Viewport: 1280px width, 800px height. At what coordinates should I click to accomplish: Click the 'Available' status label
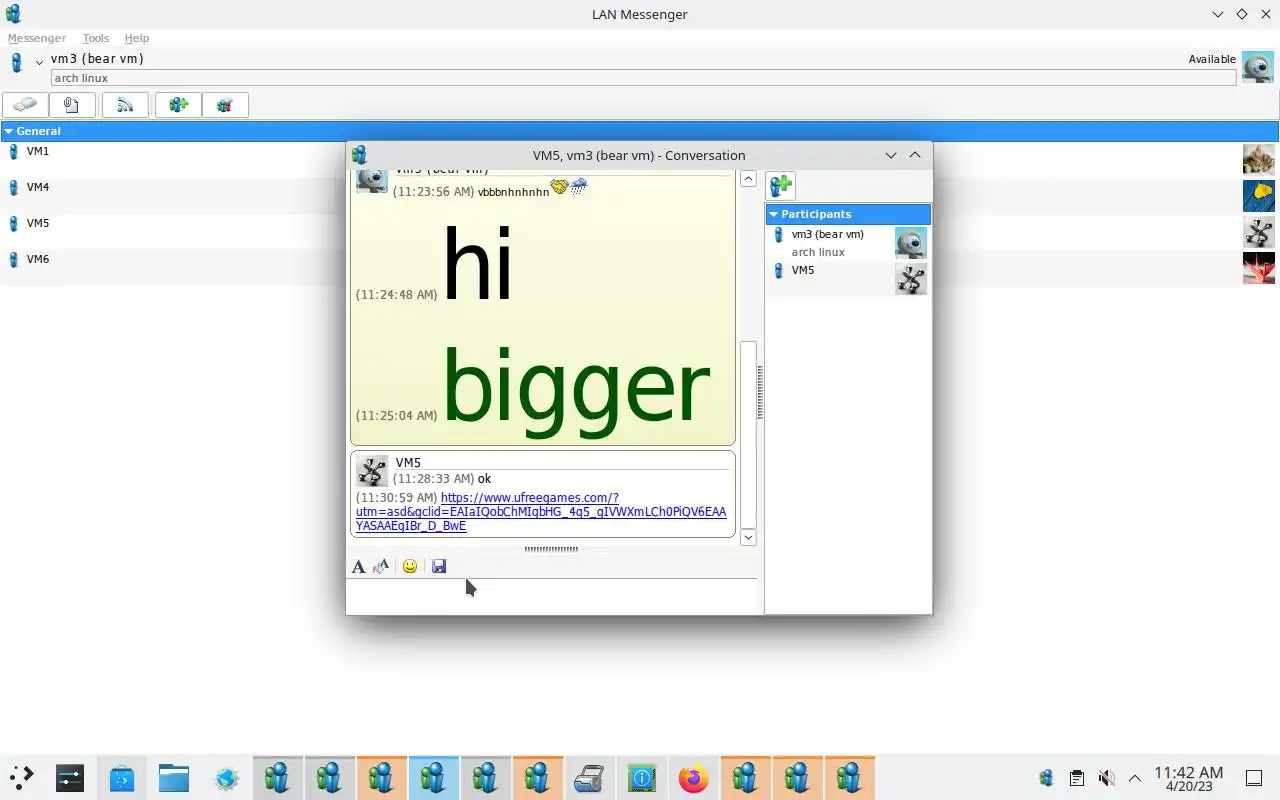(1212, 59)
